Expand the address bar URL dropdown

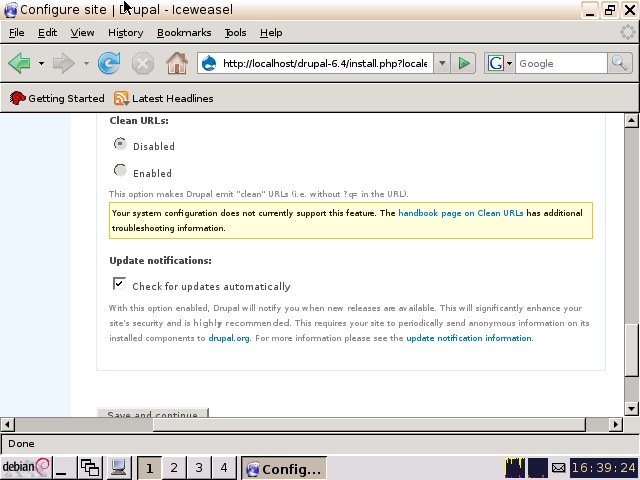(x=442, y=63)
